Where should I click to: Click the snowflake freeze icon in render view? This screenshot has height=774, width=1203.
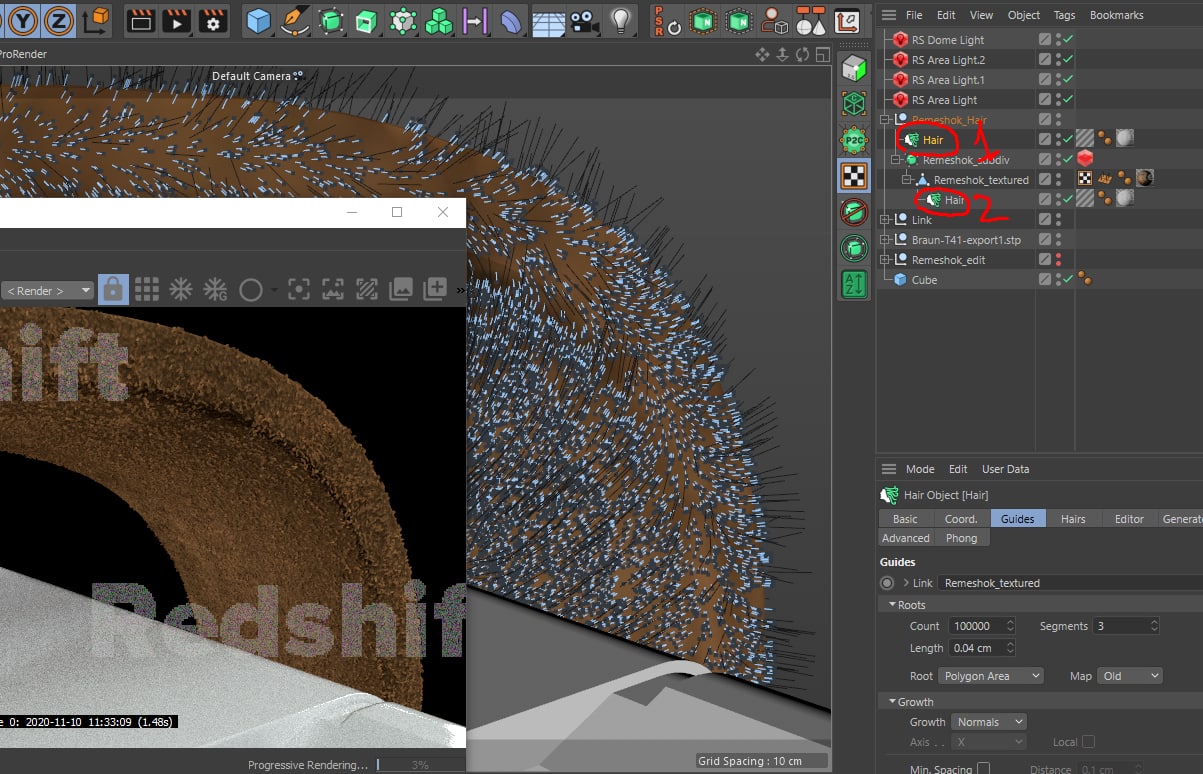(181, 289)
